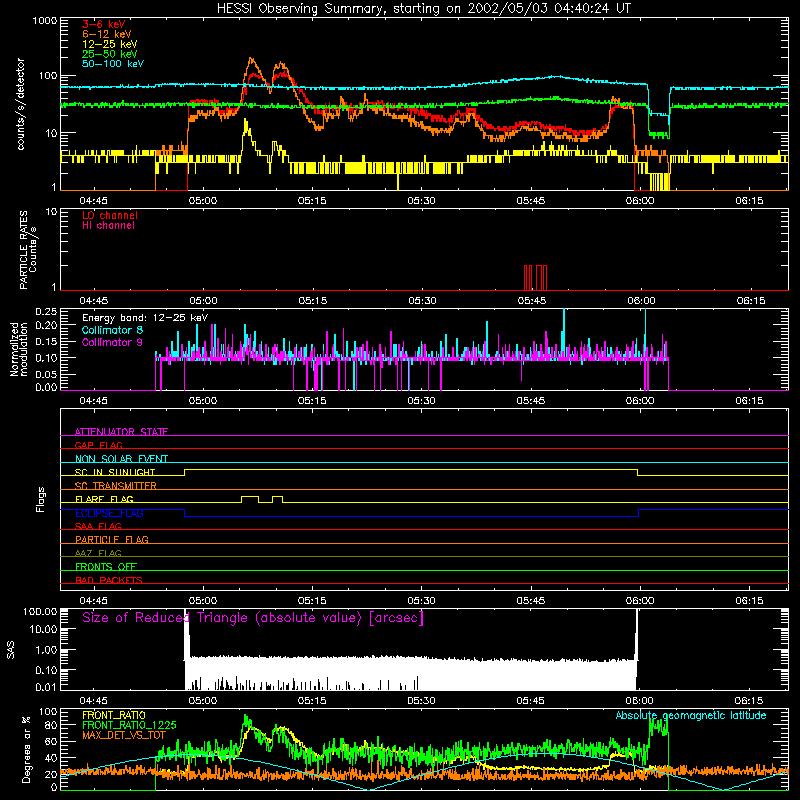Image resolution: width=800 pixels, height=800 pixels.
Task: Select the cyan 50-100 keV legend entry
Action: tap(113, 64)
